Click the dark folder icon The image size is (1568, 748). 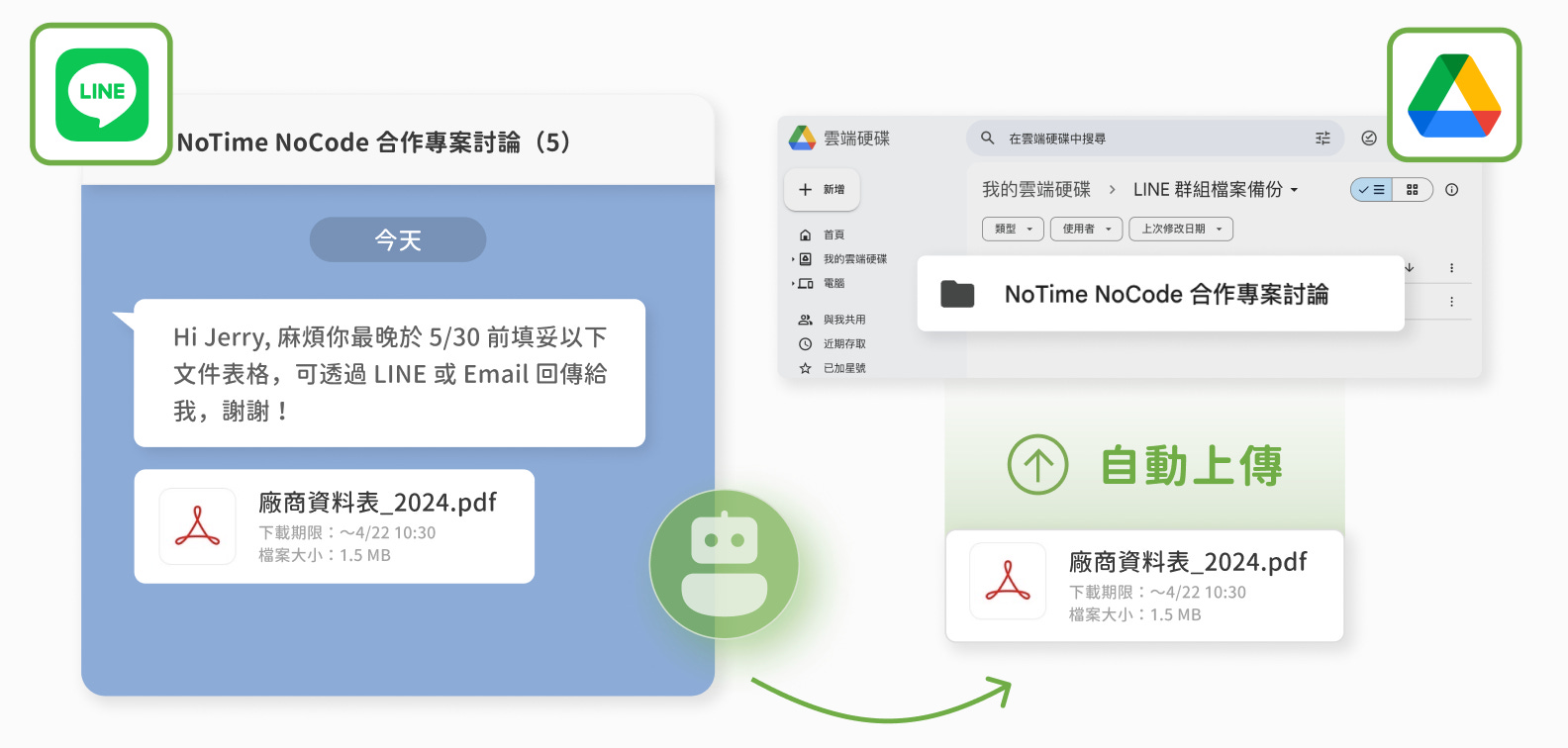point(957,294)
